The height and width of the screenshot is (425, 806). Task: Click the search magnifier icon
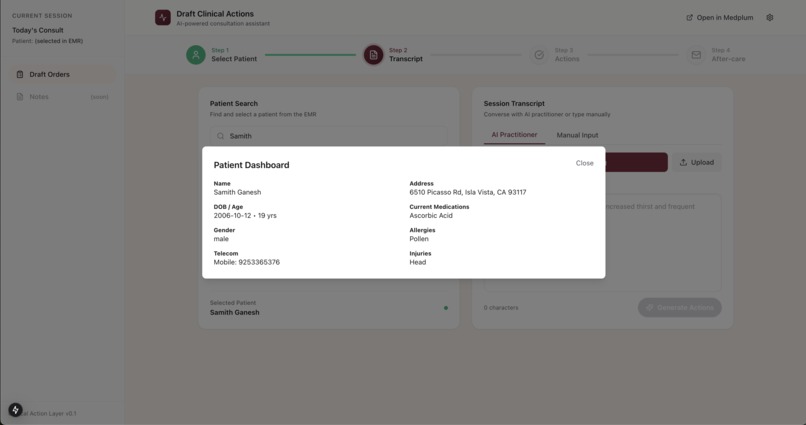coord(221,136)
